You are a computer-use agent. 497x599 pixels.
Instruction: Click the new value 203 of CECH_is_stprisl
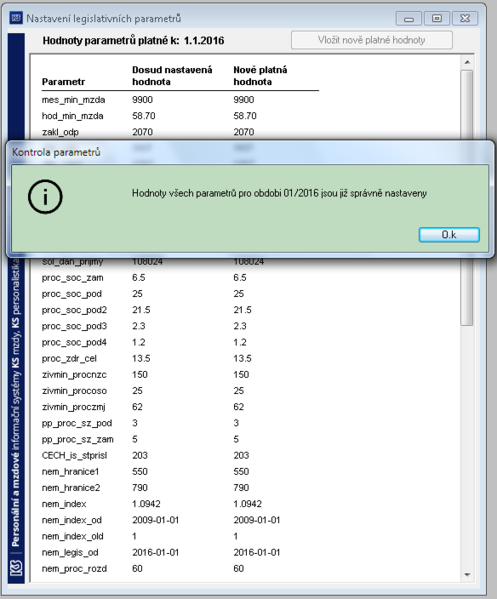[x=241, y=455]
